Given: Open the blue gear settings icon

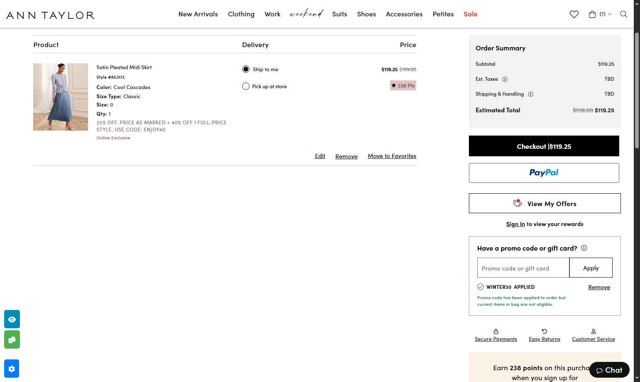Looking at the screenshot, I should coord(11,369).
